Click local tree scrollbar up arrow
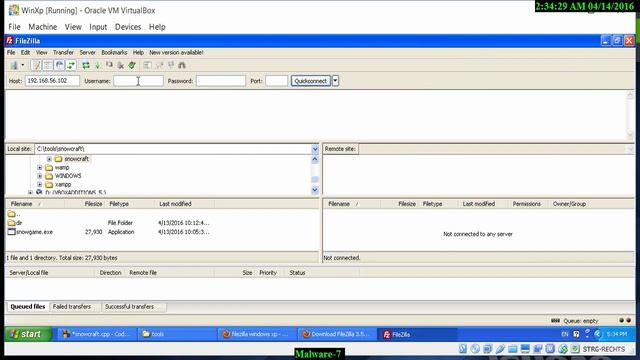 tap(315, 160)
